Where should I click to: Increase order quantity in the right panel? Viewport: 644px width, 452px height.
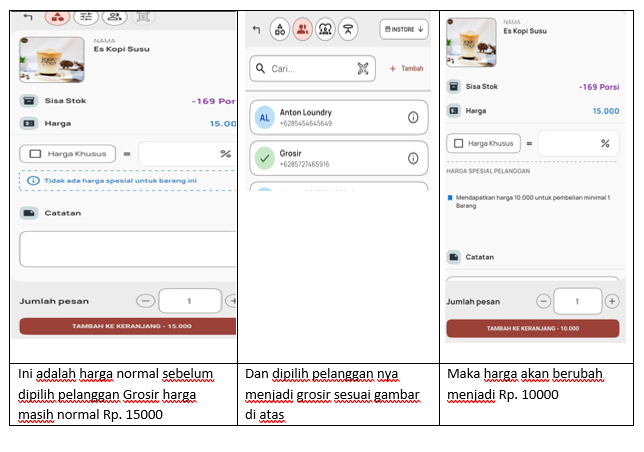612,301
